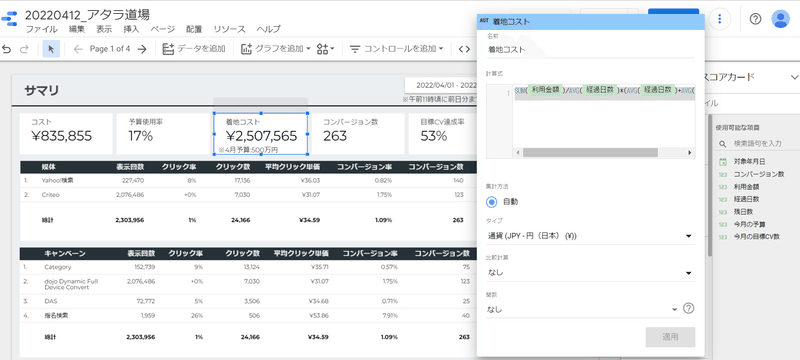The width and height of the screenshot is (800, 360).
Task: Go to next page arrow
Action: (x=142, y=49)
